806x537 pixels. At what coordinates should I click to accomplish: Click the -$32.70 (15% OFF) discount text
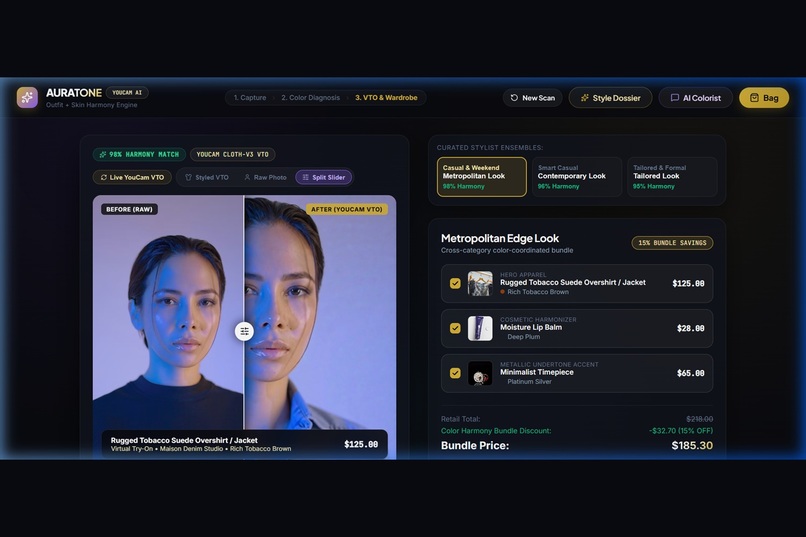681,431
